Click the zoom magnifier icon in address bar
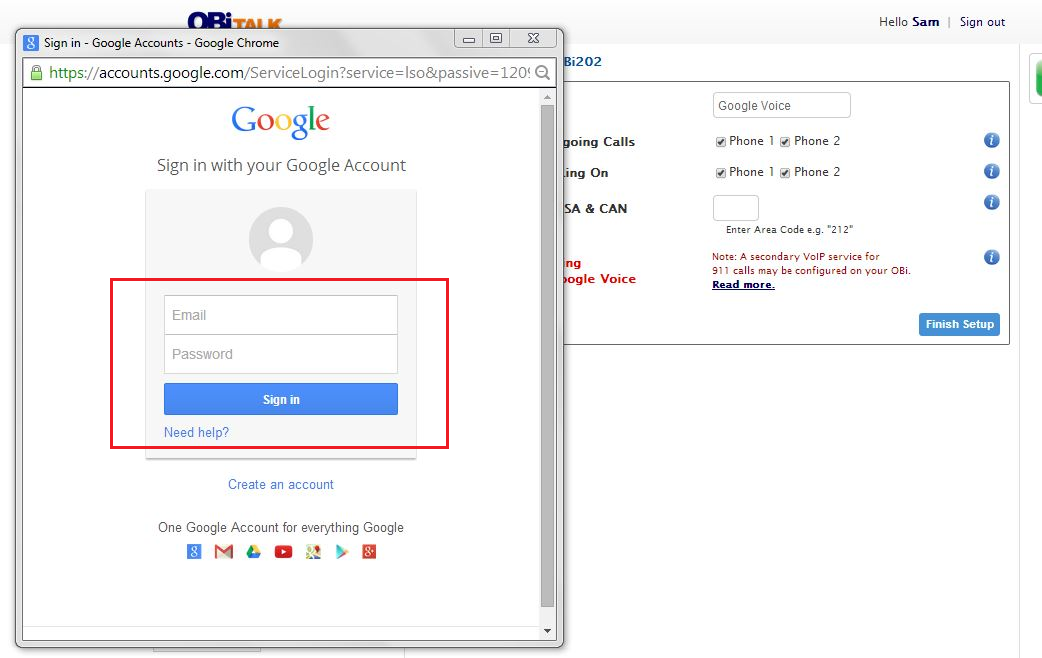Screen dimensions: 1042x658 542,72
